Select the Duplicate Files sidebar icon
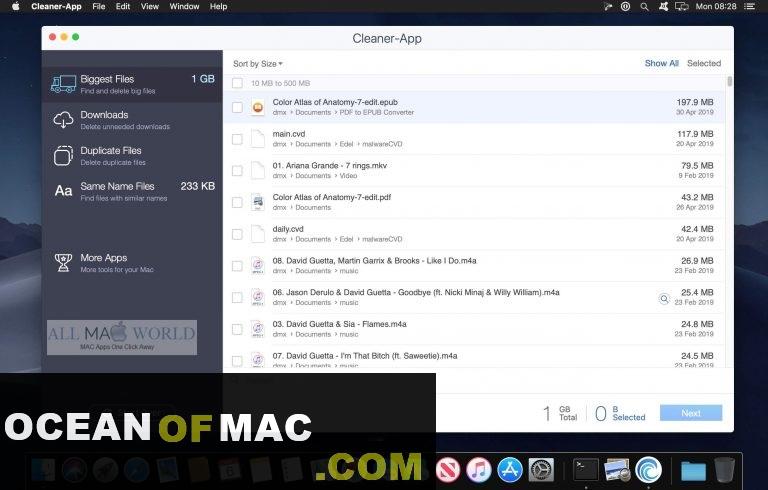768x490 pixels. pyautogui.click(x=63, y=155)
